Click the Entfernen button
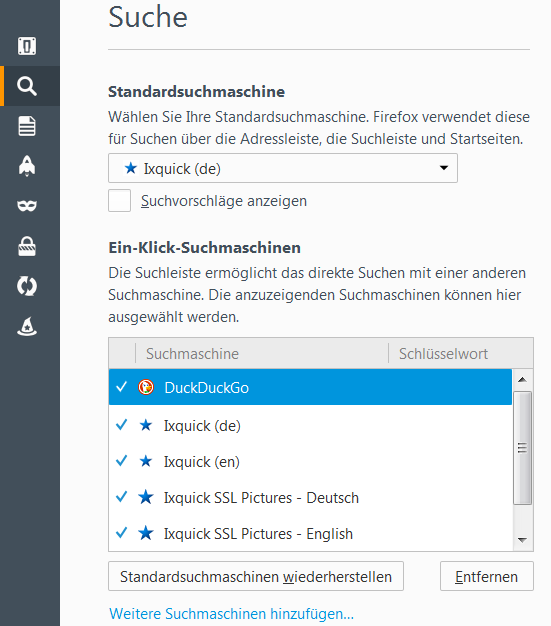The height and width of the screenshot is (626, 551). [487, 576]
